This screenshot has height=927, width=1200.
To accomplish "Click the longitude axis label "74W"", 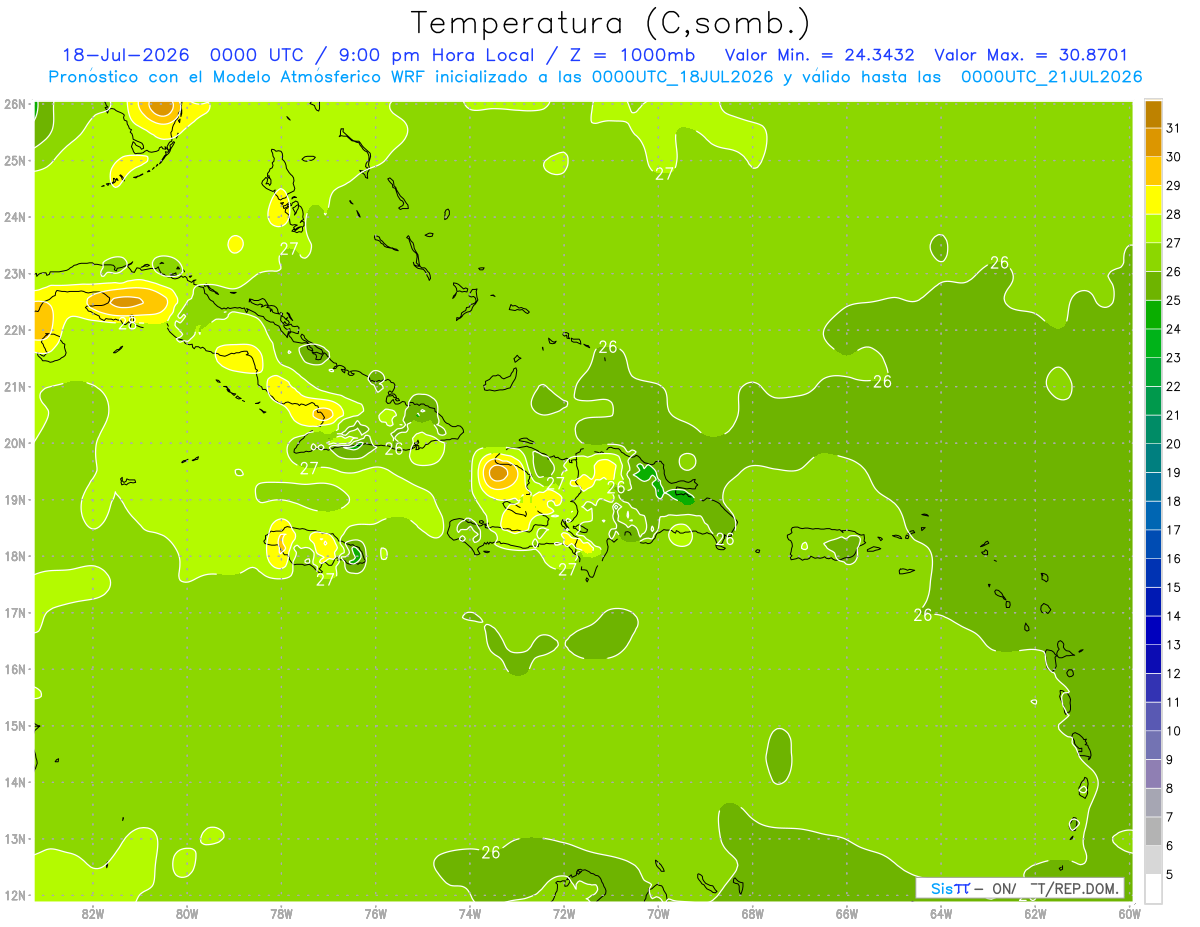I will click(470, 913).
